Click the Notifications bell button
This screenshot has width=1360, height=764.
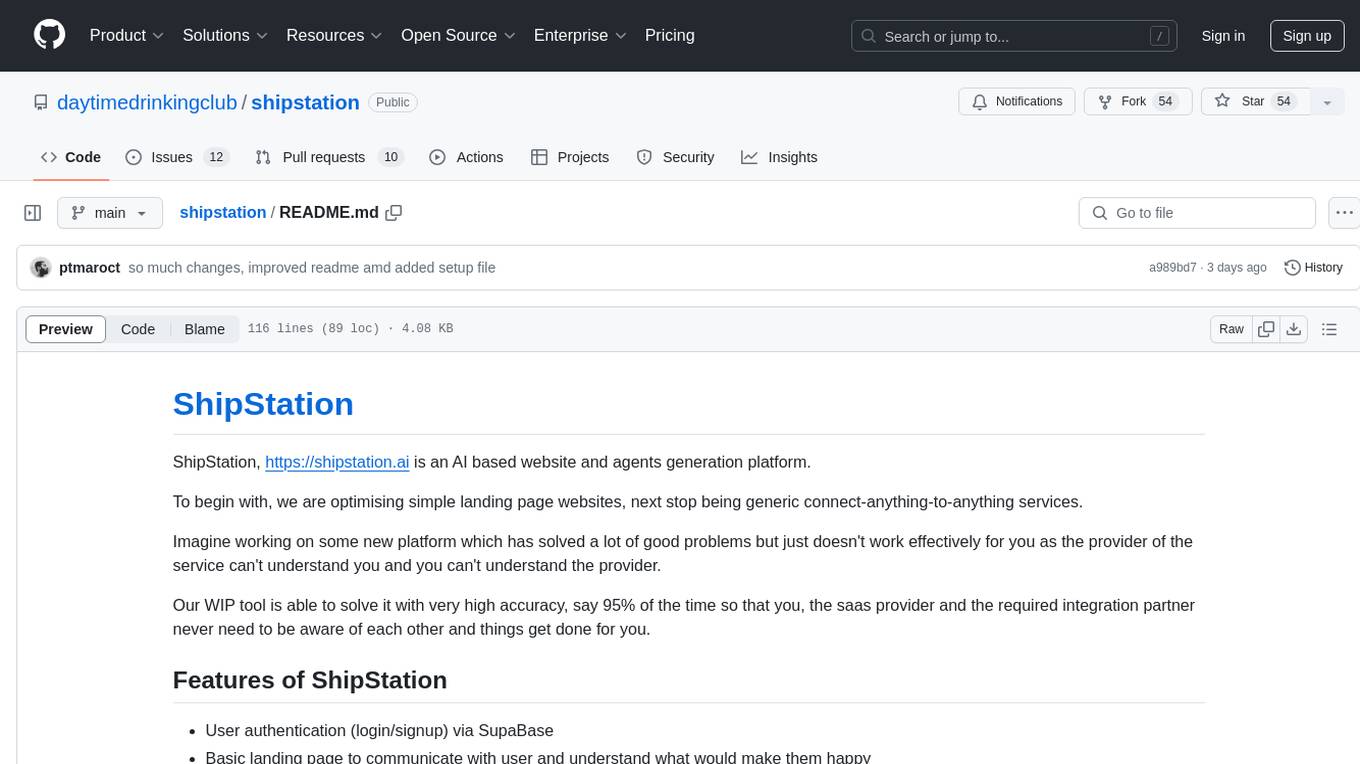[x=1017, y=102]
